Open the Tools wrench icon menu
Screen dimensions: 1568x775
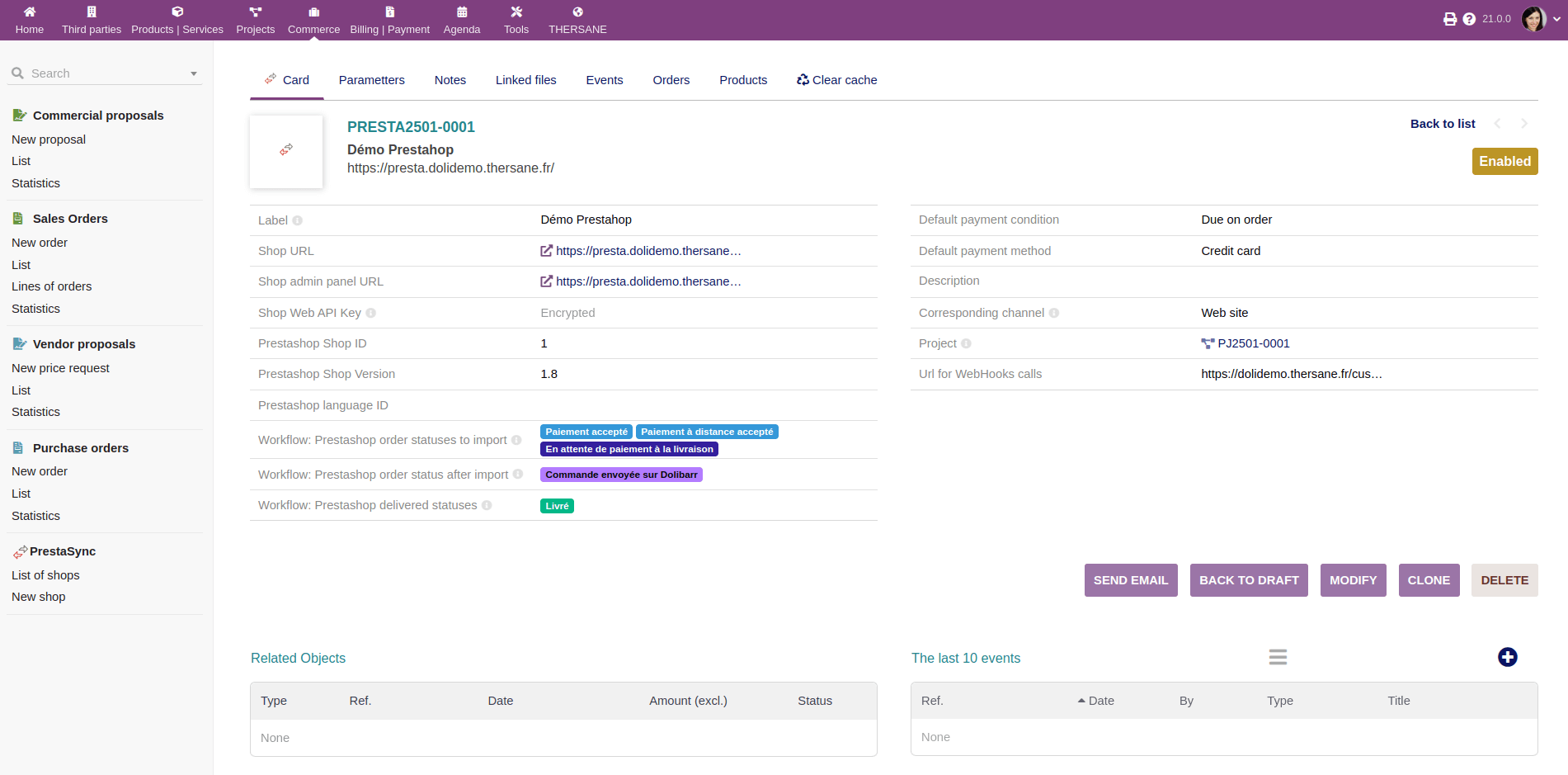click(x=516, y=12)
